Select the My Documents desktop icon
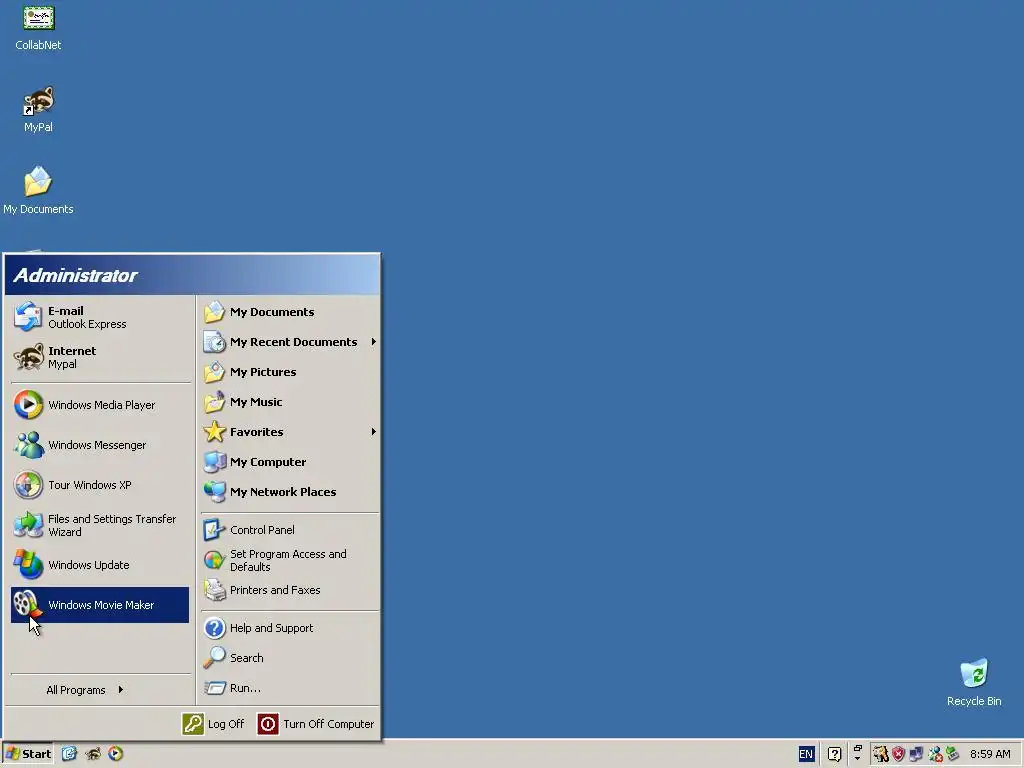Image resolution: width=1024 pixels, height=768 pixels. pos(38,190)
